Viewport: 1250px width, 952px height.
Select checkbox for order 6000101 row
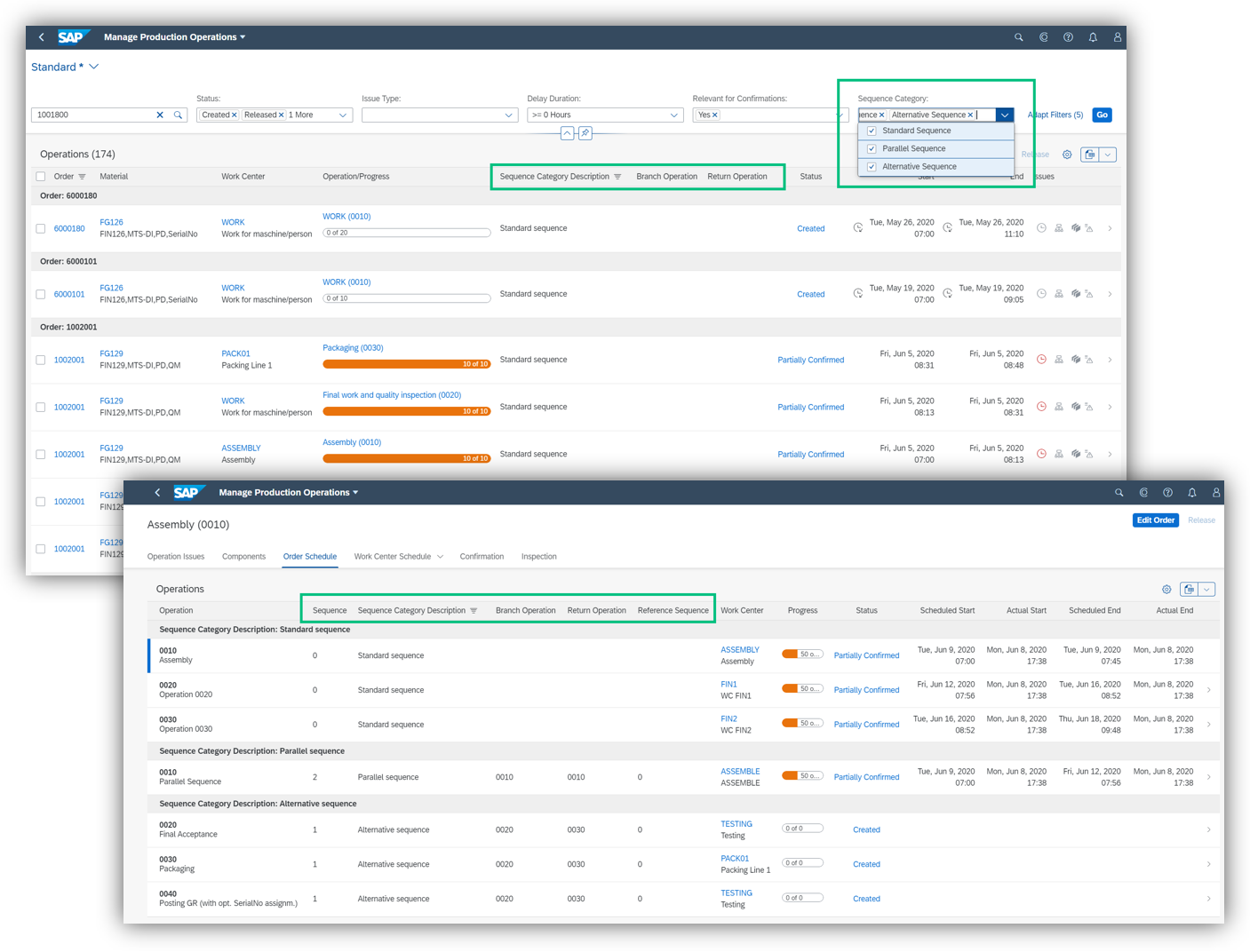pyautogui.click(x=41, y=294)
